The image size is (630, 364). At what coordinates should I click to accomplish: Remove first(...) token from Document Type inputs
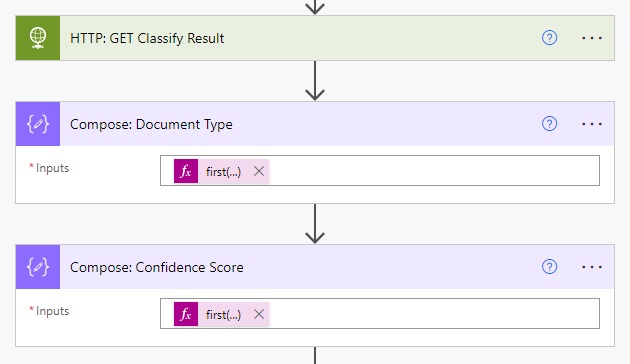coord(259,171)
